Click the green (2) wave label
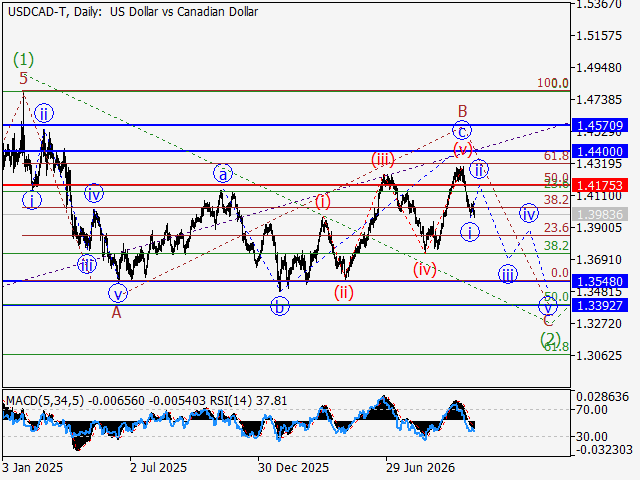This screenshot has width=640, height=480. (x=550, y=339)
